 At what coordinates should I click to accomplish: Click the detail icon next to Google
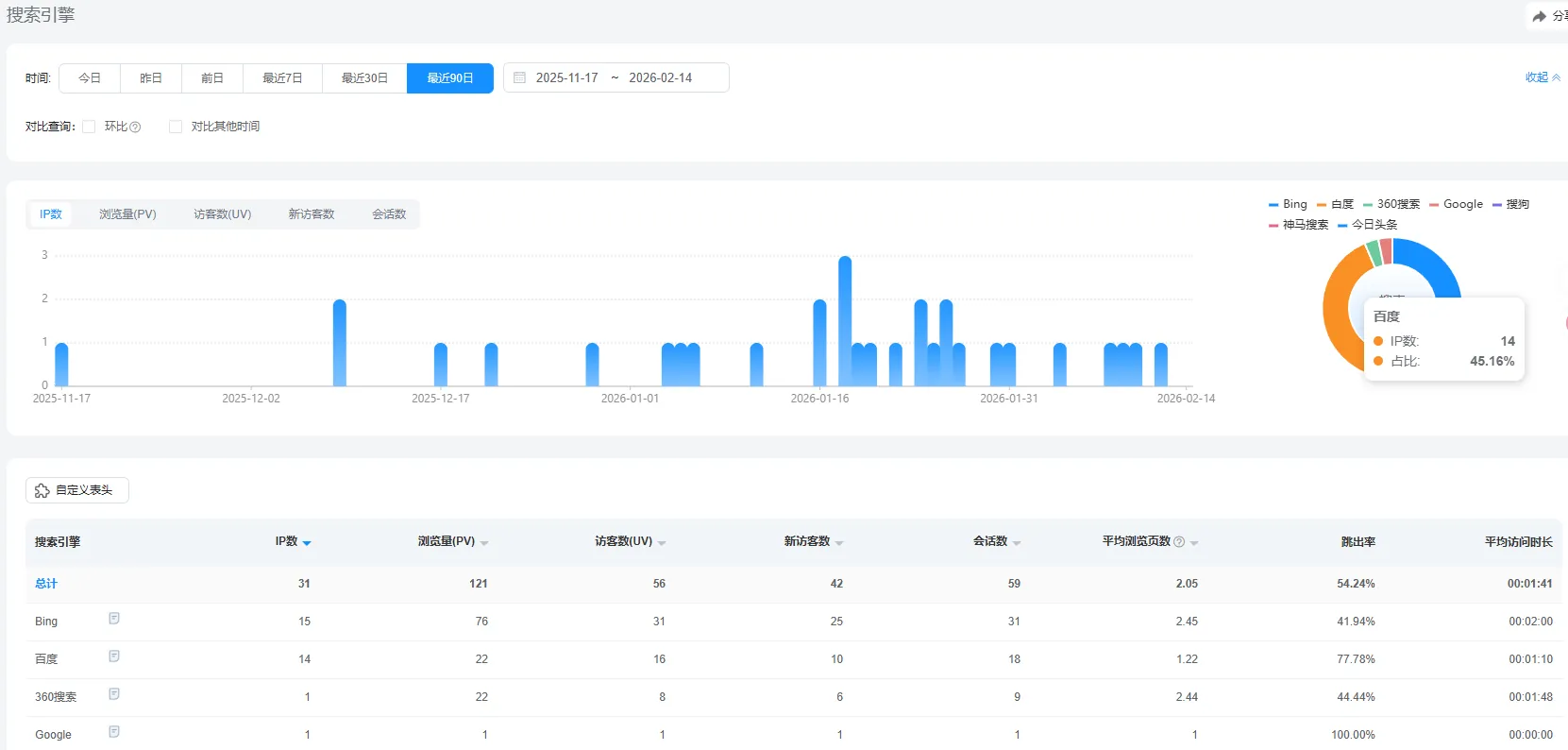tap(114, 732)
